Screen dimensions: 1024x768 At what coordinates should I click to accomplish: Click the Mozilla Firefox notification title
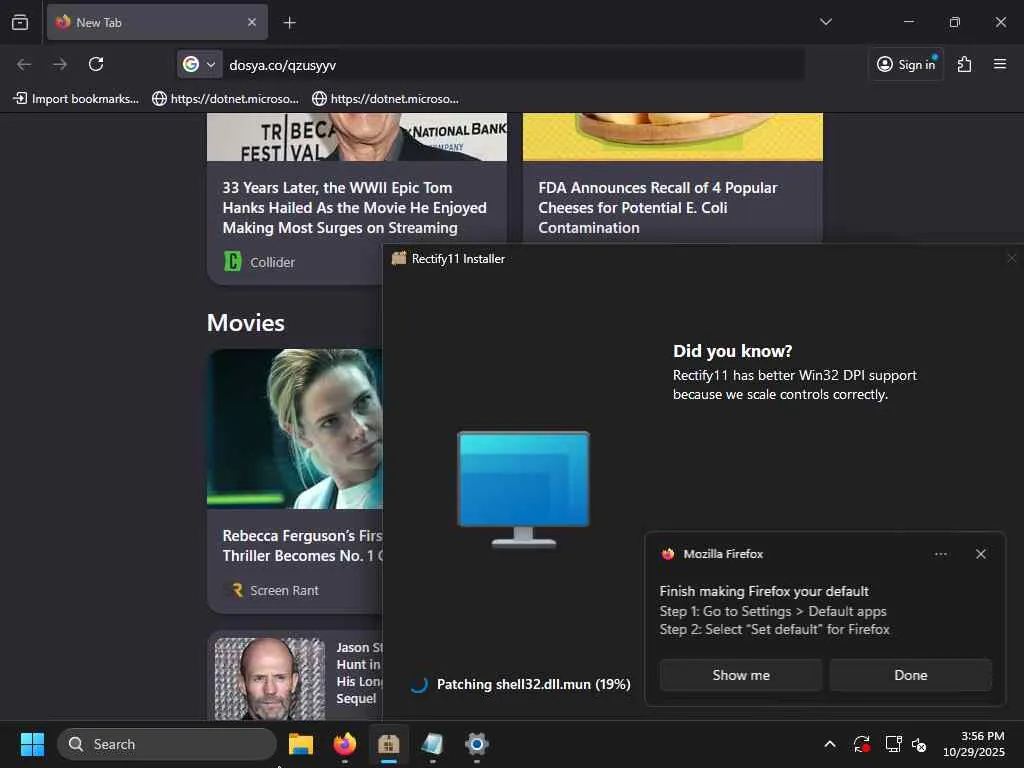point(723,554)
